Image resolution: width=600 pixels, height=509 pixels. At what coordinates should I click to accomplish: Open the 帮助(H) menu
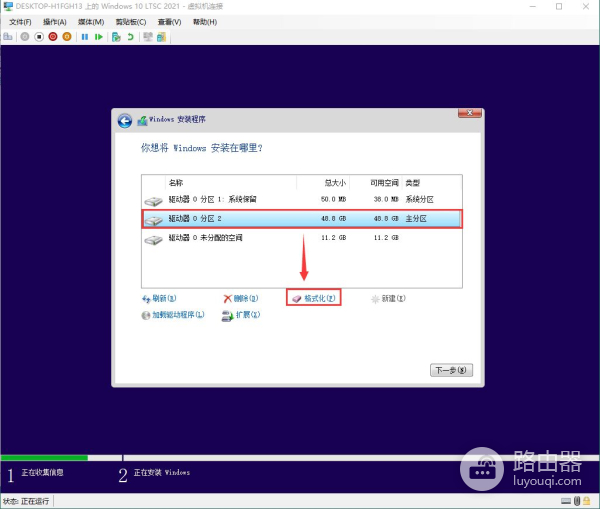205,22
